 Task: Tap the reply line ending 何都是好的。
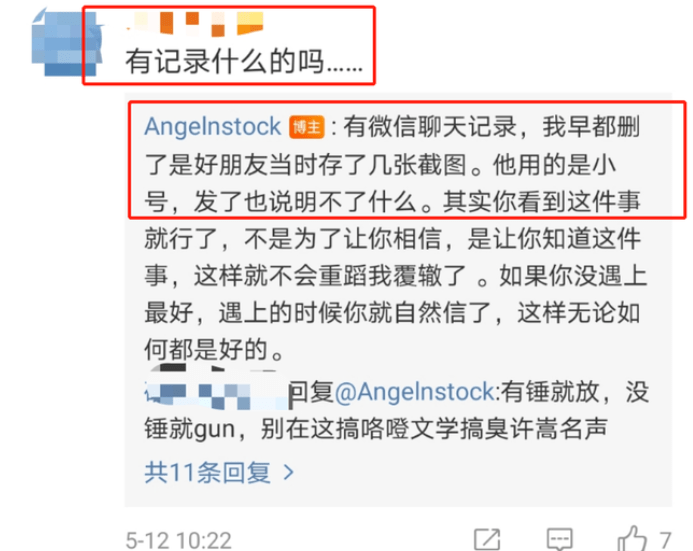tap(214, 350)
